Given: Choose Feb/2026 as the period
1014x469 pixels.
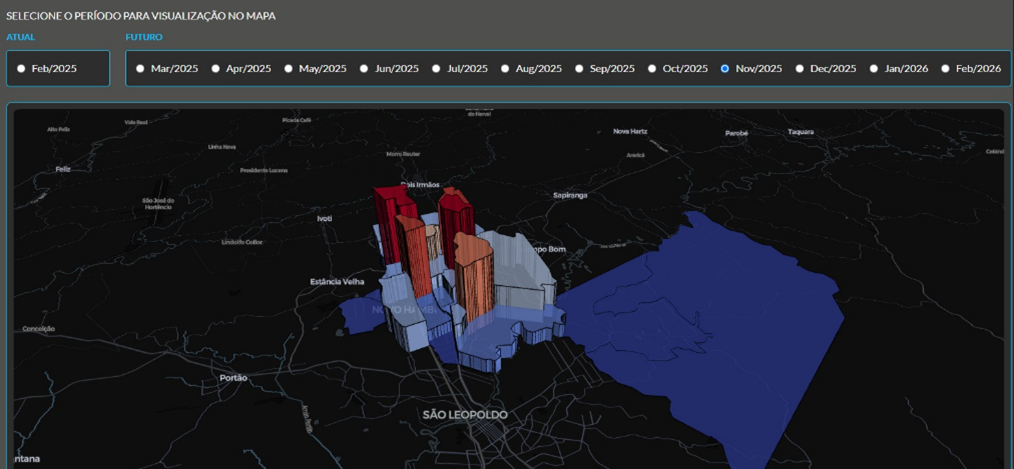Looking at the screenshot, I should coord(946,69).
